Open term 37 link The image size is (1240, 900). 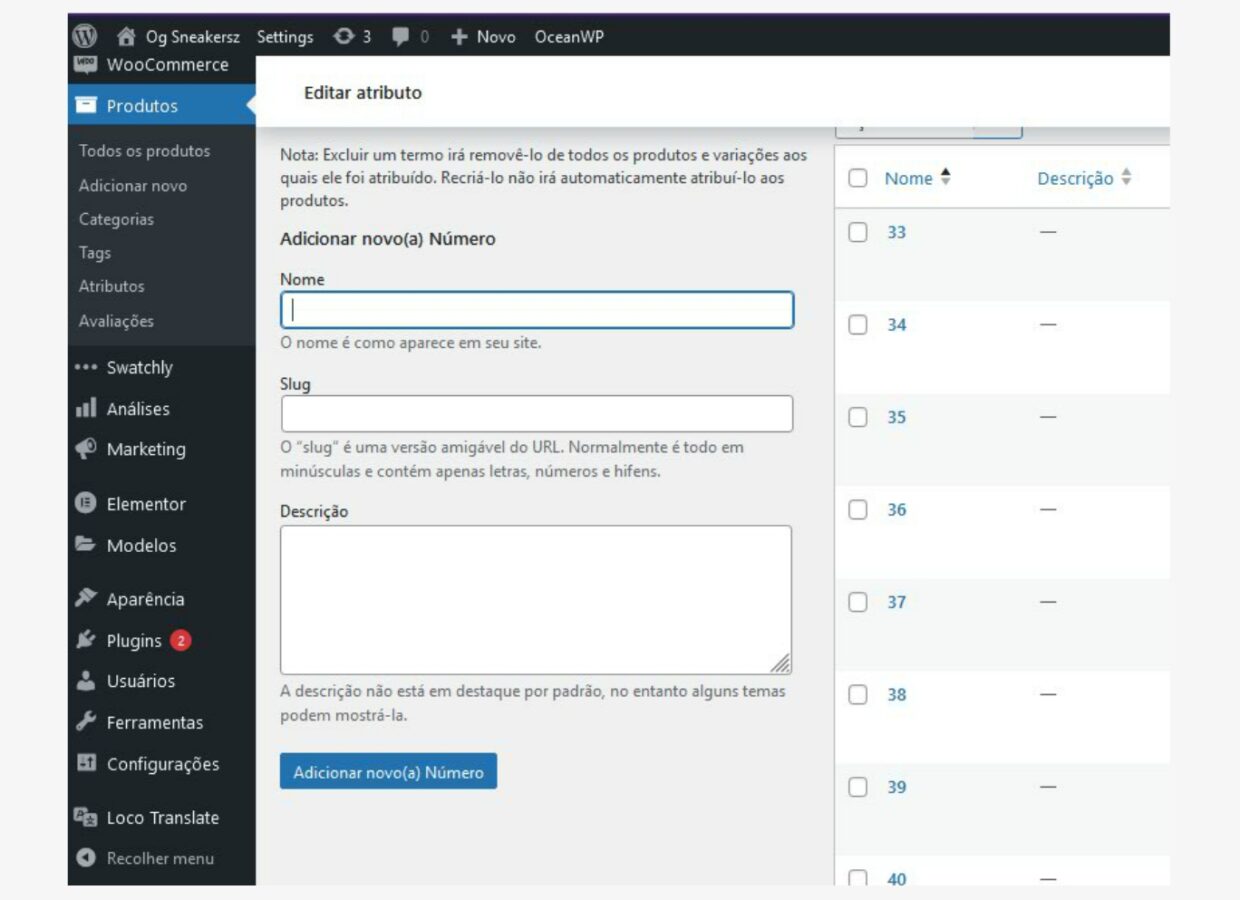pos(897,602)
